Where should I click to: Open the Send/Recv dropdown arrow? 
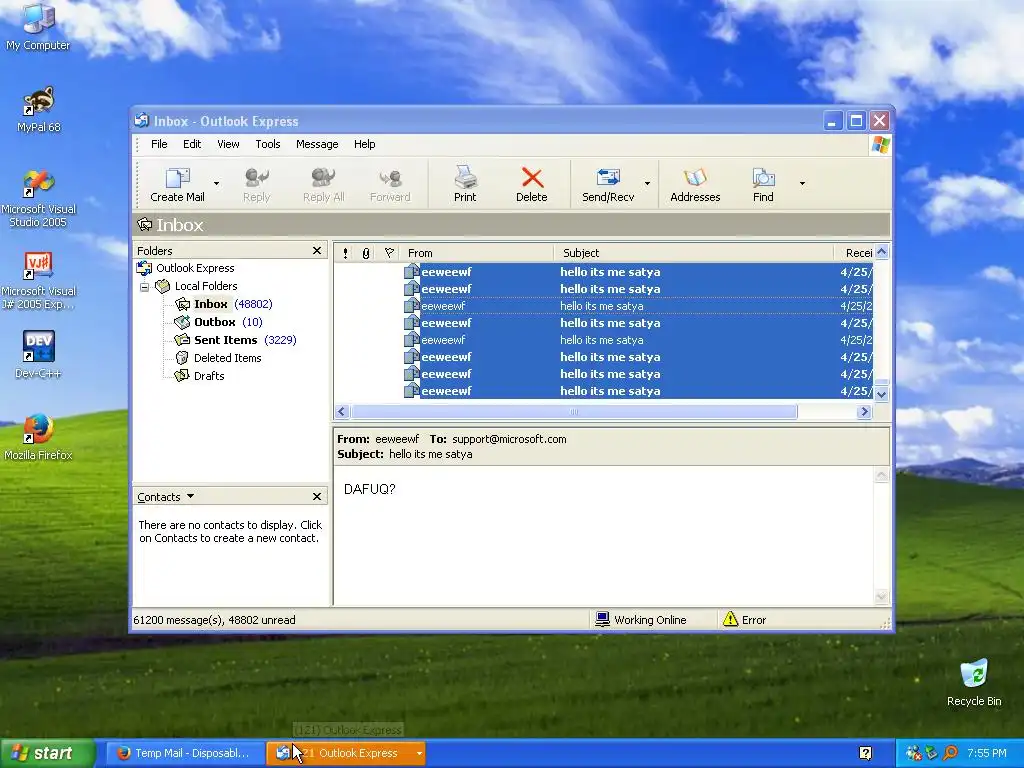647,183
